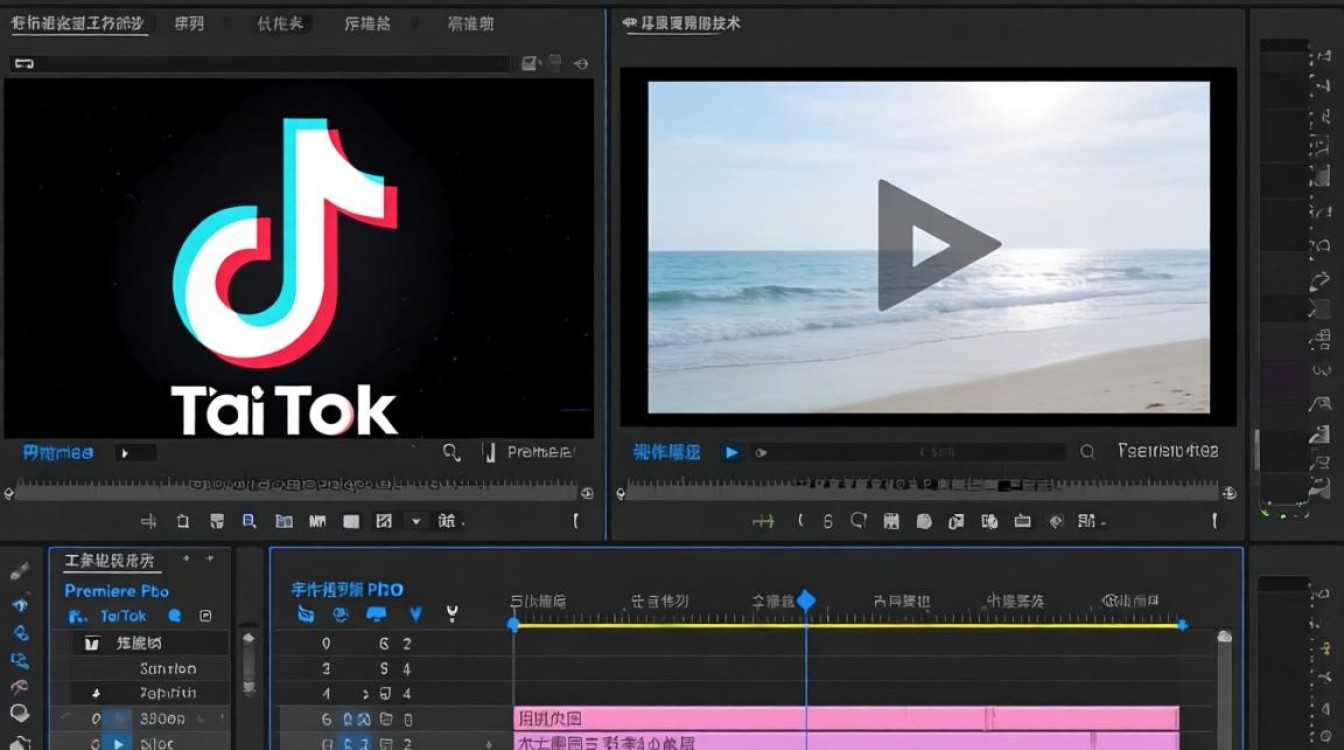The height and width of the screenshot is (750, 1344).
Task: Click the blue play box in the 'Siloc' row
Action: point(119,743)
